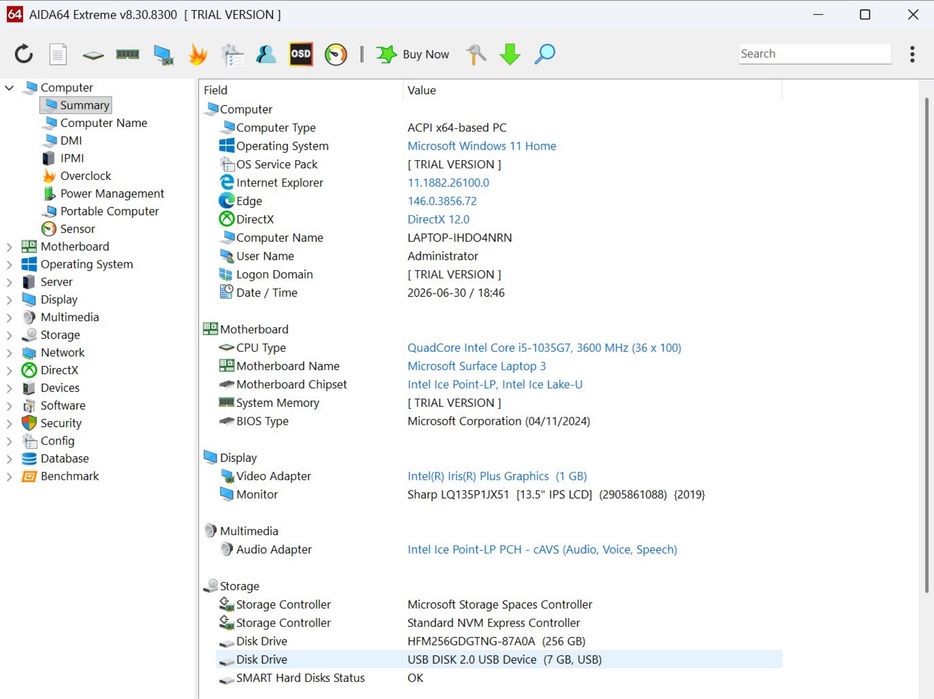Screen dimensions: 934x699
Task: Select the SMART Hard Disks Status row
Action: click(499, 678)
